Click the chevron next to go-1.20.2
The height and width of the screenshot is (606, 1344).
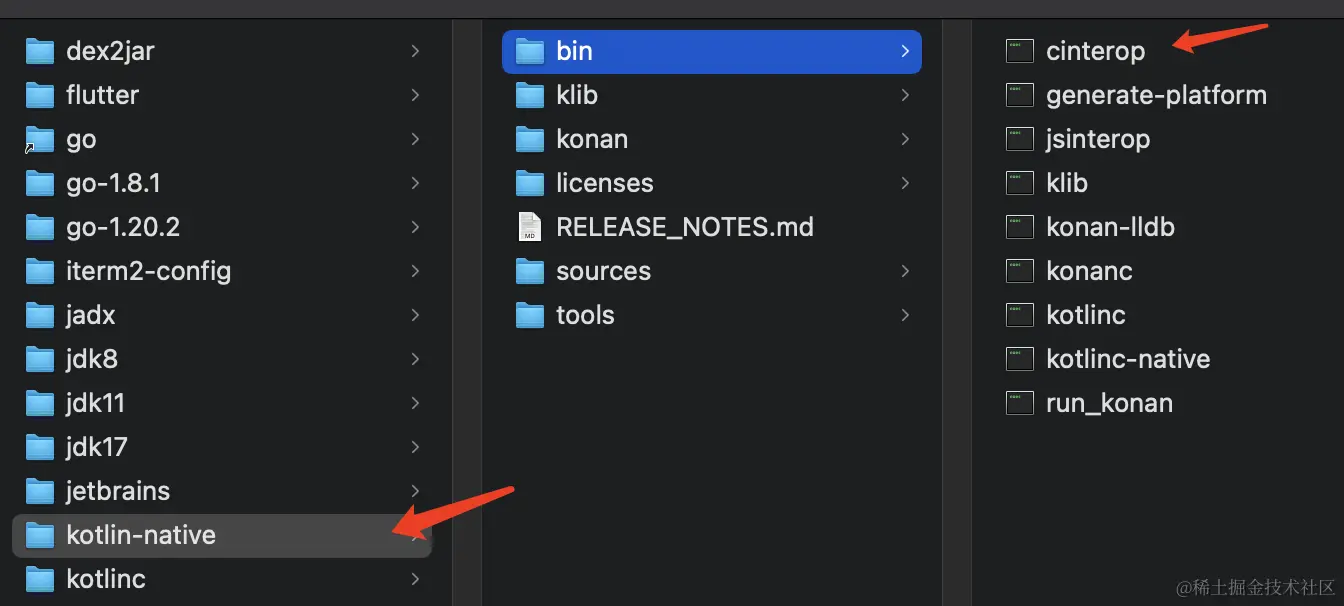pos(415,227)
